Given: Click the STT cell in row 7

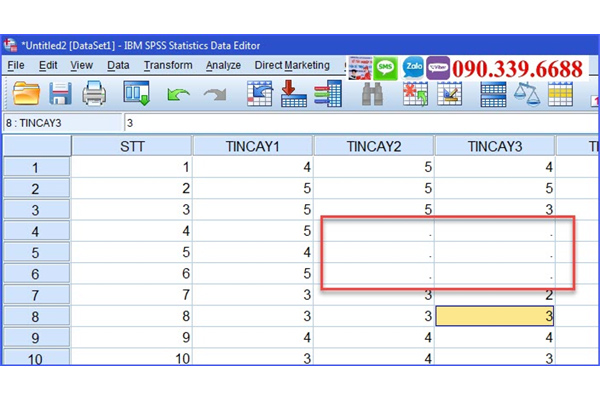Looking at the screenshot, I should pyautogui.click(x=131, y=295).
